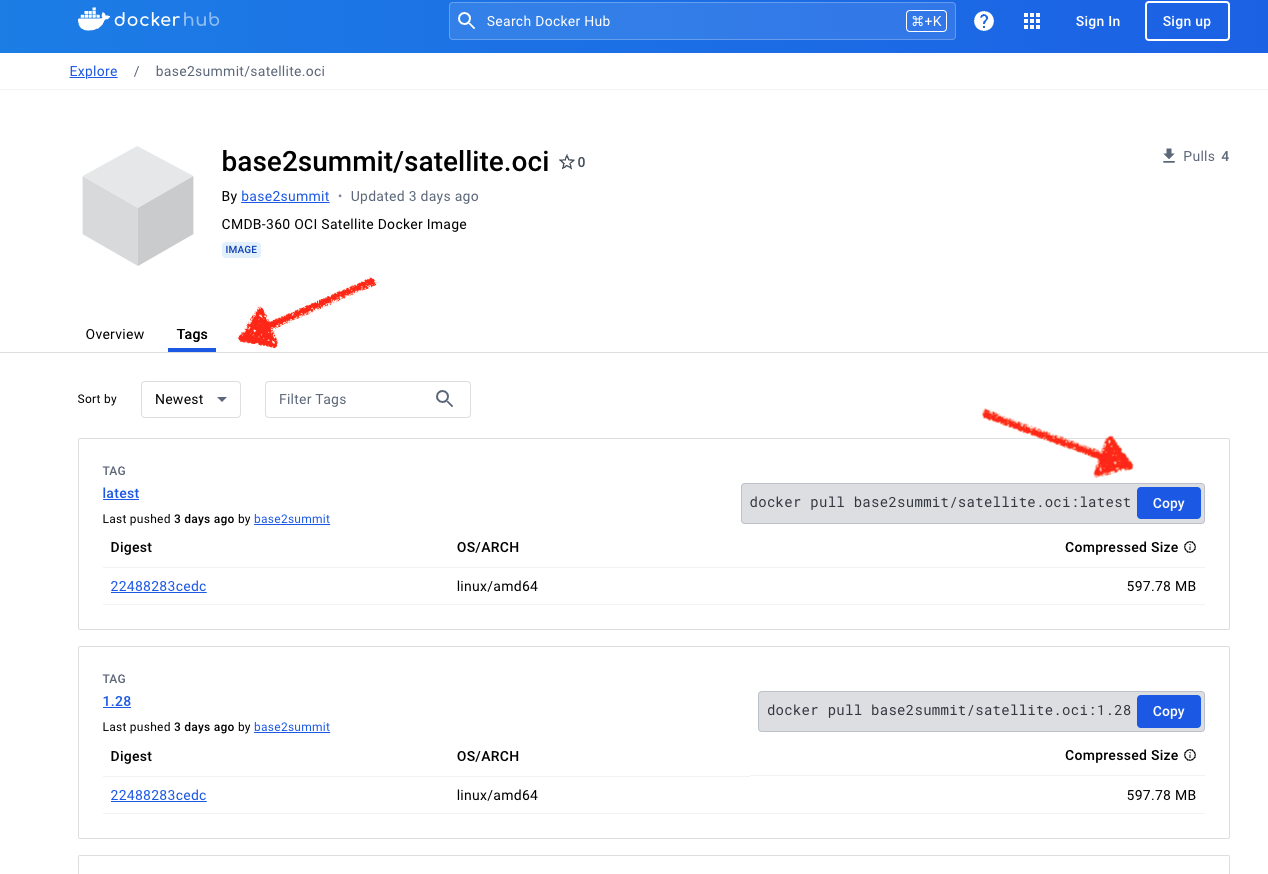1268x874 pixels.
Task: Click the Pulls download icon
Action: click(x=1168, y=156)
